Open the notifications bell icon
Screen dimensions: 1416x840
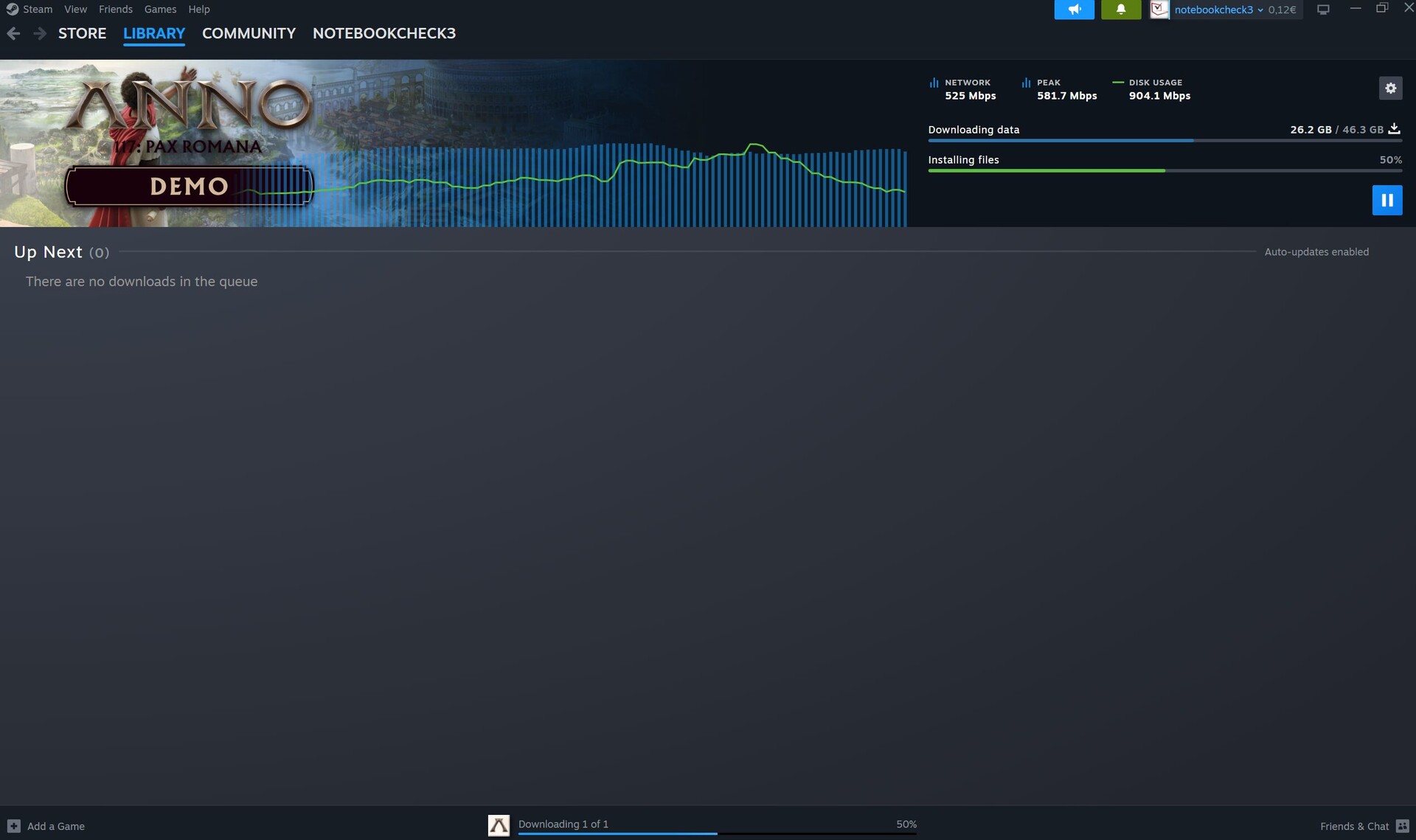tap(1120, 10)
